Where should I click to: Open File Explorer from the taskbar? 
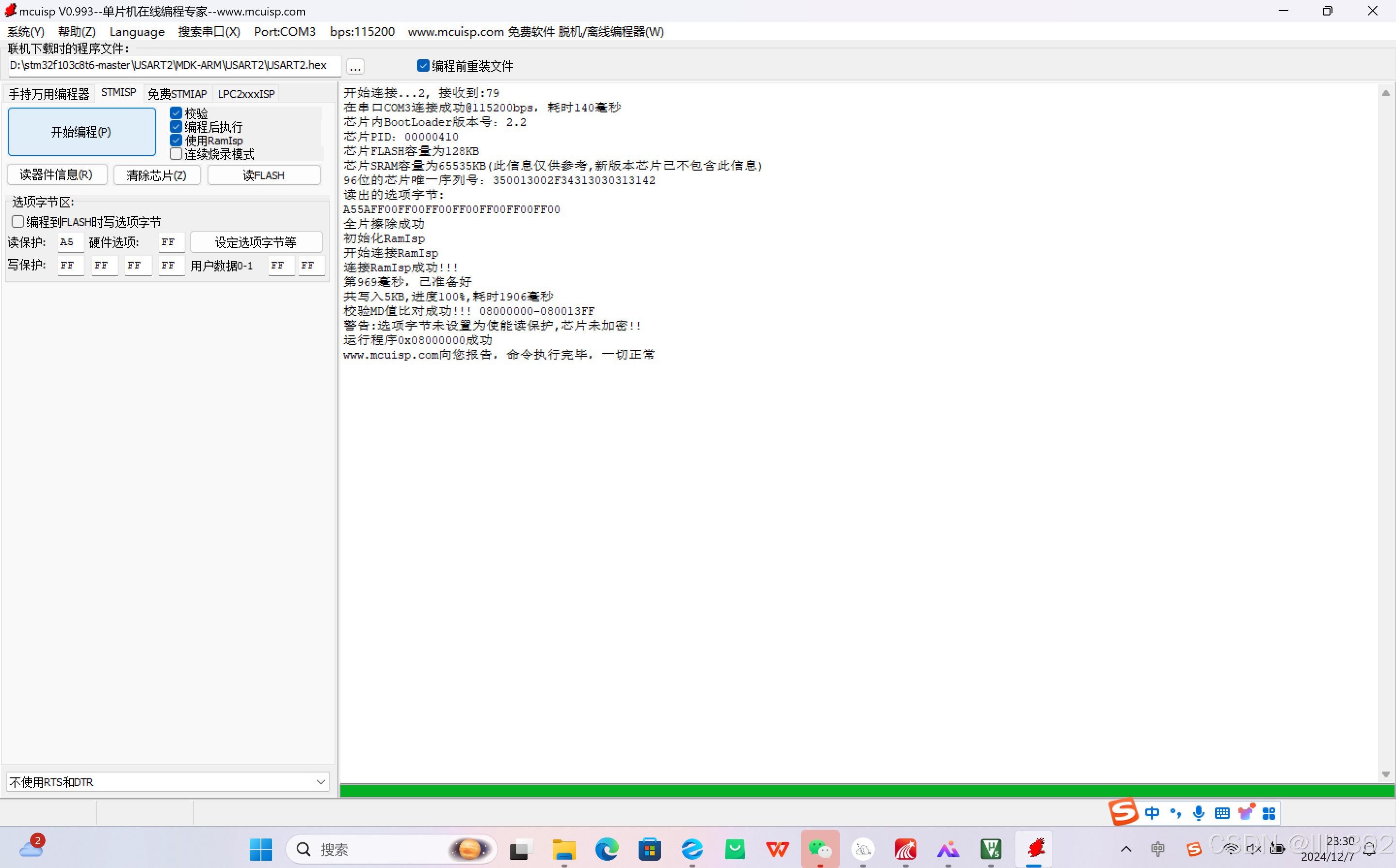(563, 849)
